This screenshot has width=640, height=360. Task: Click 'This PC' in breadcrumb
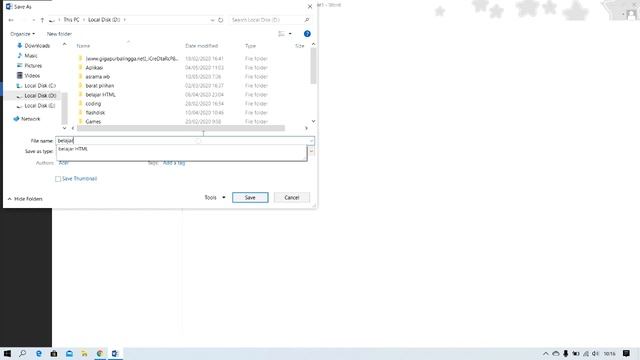point(71,20)
